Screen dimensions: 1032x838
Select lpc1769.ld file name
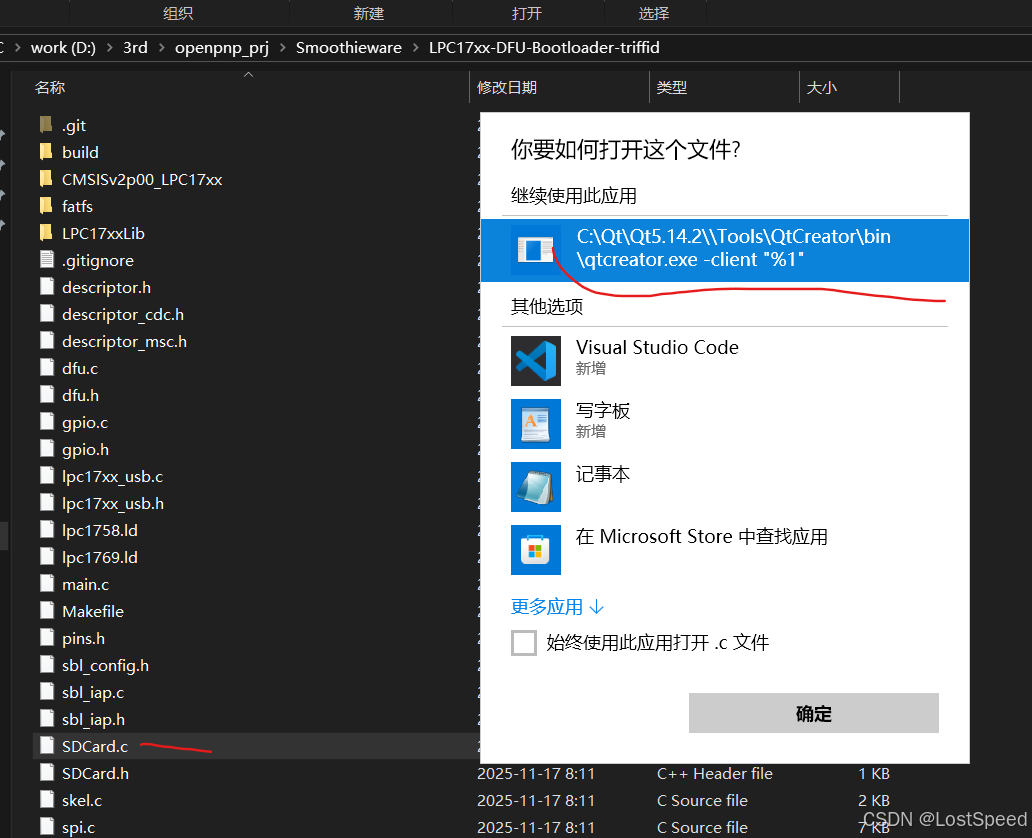click(100, 558)
